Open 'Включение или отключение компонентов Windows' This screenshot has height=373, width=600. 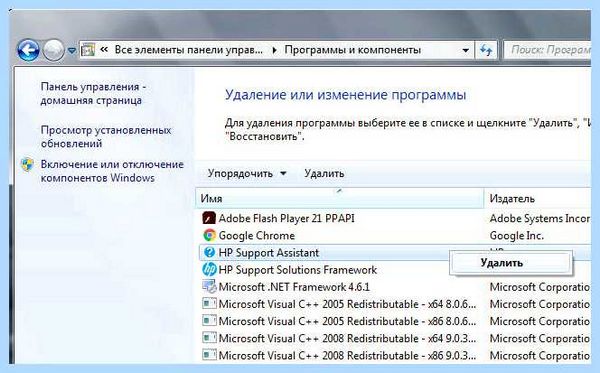click(112, 171)
